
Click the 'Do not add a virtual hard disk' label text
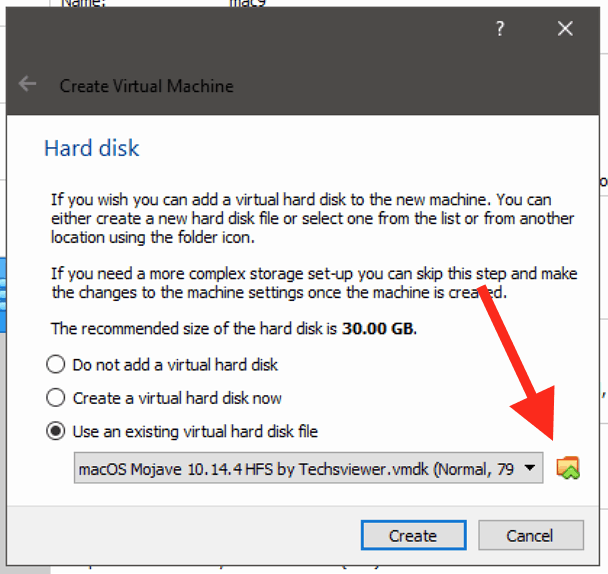tap(175, 365)
